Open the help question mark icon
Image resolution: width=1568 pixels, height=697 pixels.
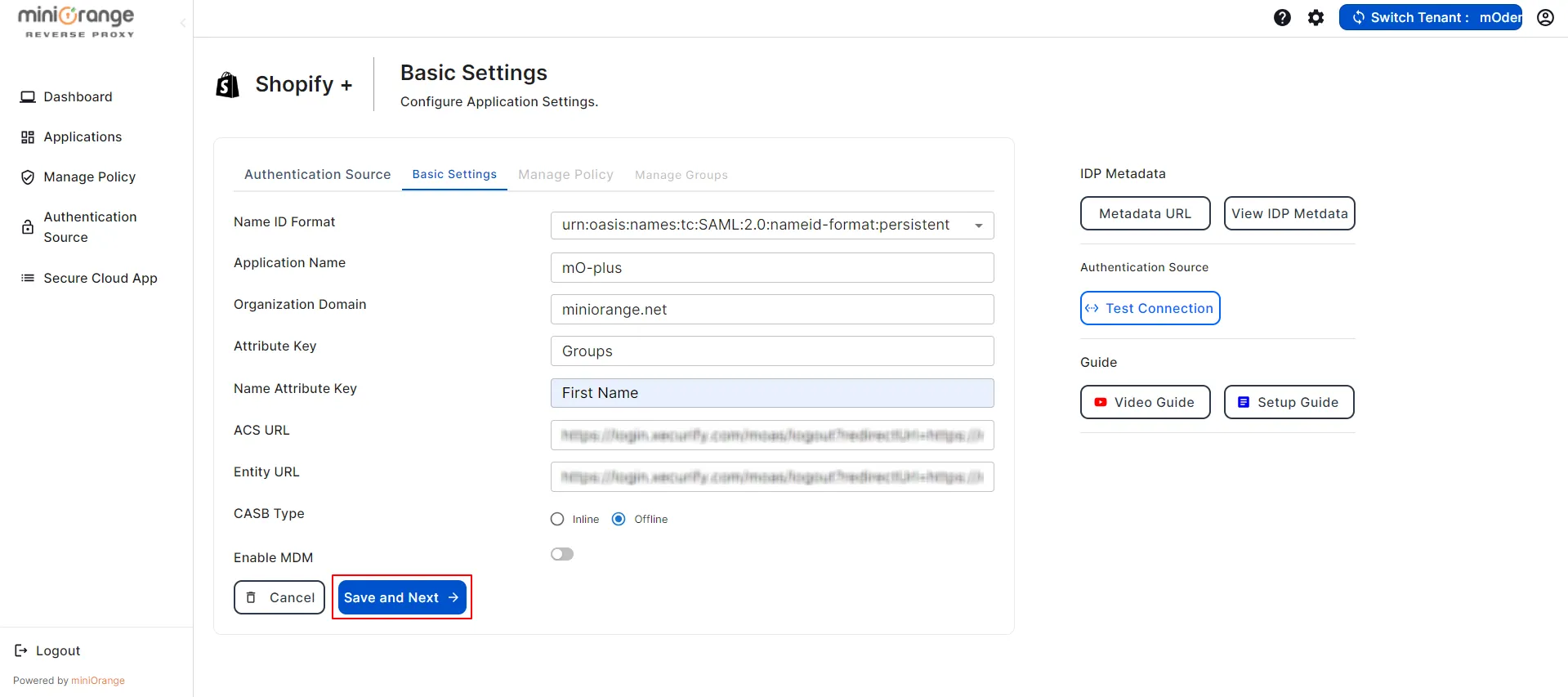tap(1282, 17)
